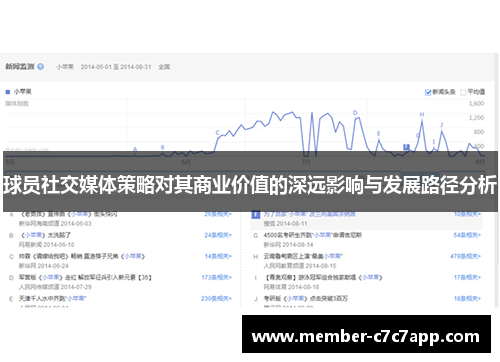Click the 小苹果 blue legend square
Image resolution: width=500 pixels, height=362 pixels.
(8, 92)
